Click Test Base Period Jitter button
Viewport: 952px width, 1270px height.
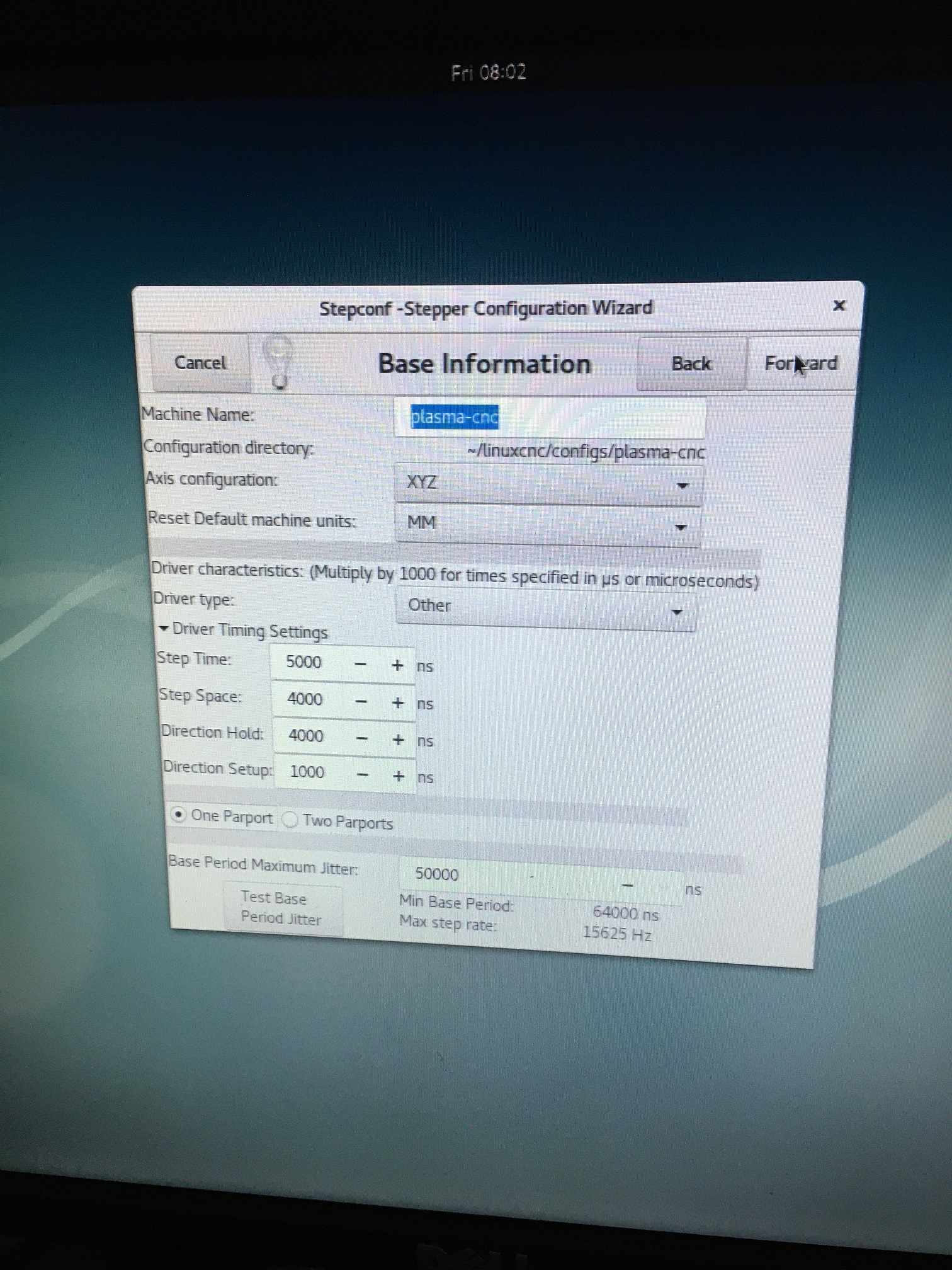pyautogui.click(x=281, y=908)
